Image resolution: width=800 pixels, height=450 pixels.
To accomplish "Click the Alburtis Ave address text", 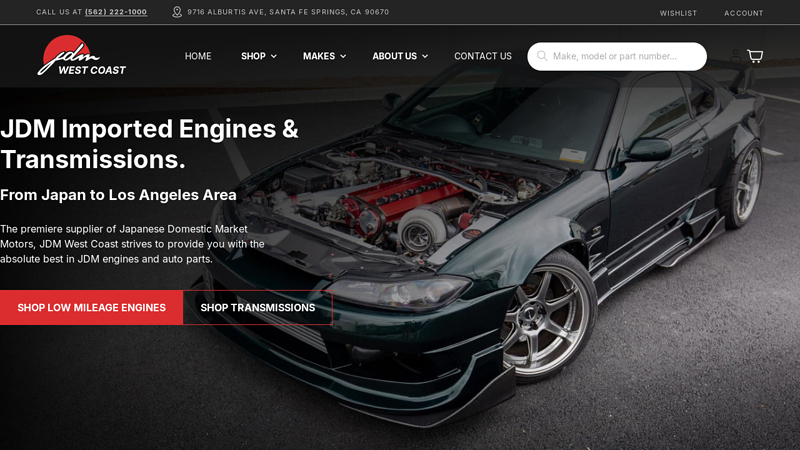I will pyautogui.click(x=288, y=12).
